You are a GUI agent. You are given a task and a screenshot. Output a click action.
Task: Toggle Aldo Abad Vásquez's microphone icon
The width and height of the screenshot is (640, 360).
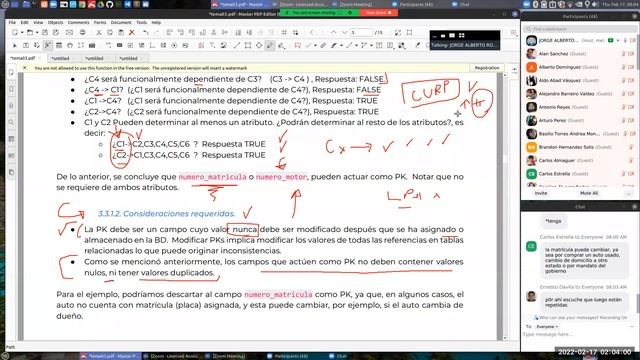click(x=624, y=80)
